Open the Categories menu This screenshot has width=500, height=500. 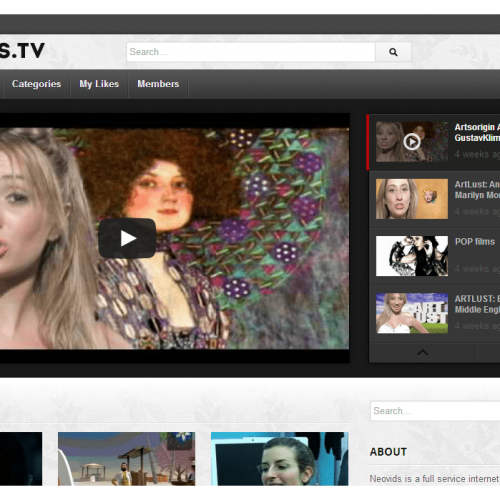(x=36, y=84)
